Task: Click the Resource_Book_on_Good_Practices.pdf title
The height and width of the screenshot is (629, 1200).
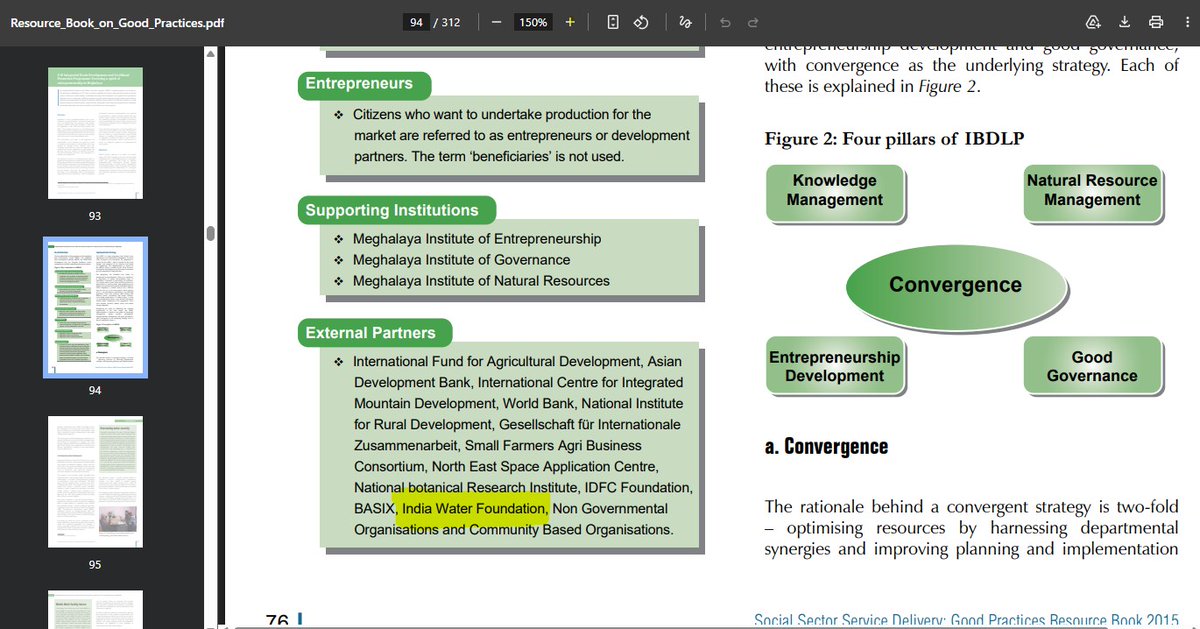Action: coord(116,22)
